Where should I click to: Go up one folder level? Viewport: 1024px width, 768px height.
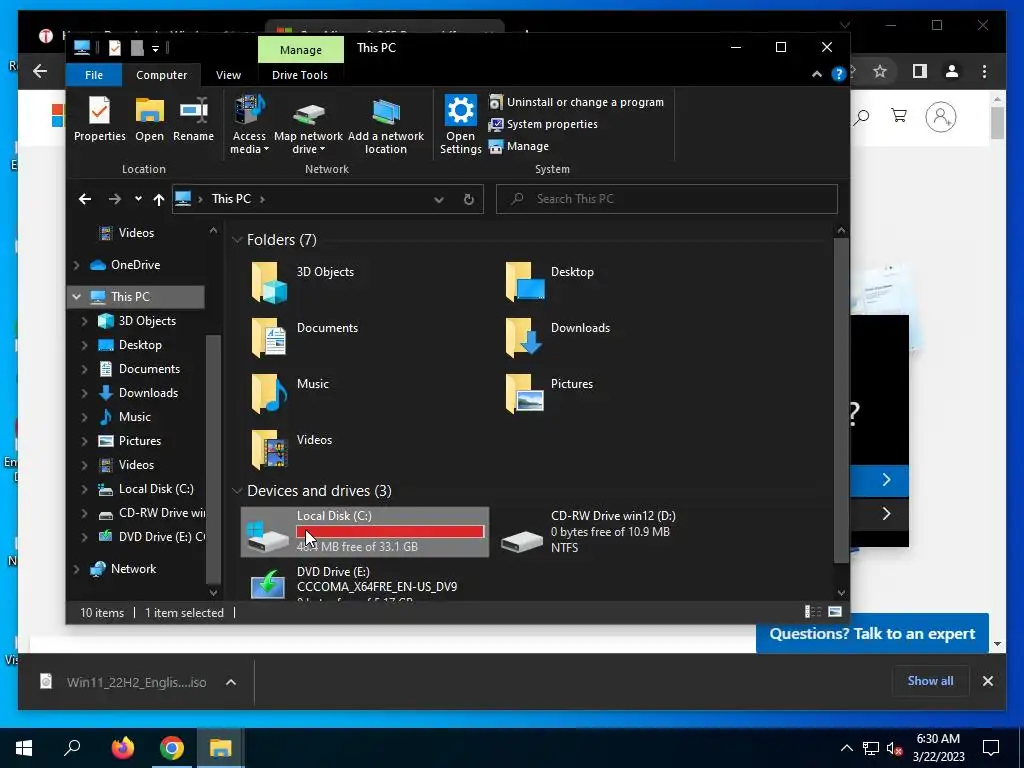159,199
